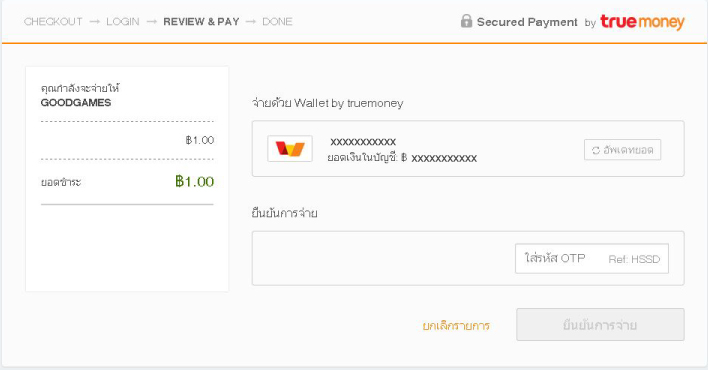Click the Ref: HSSD reference text
This screenshot has width=708, height=370.
pyautogui.click(x=634, y=259)
